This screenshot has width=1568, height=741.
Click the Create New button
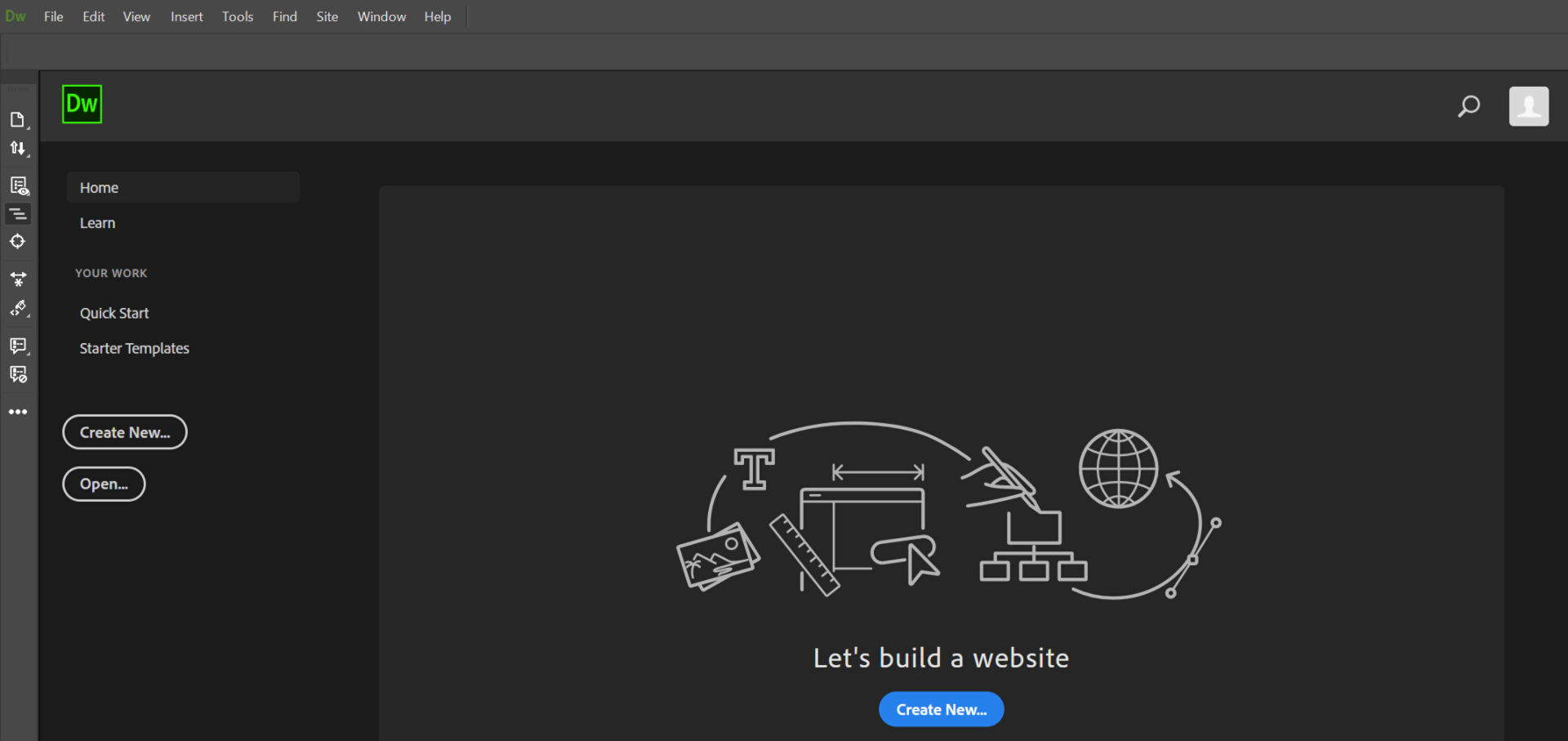[124, 431]
